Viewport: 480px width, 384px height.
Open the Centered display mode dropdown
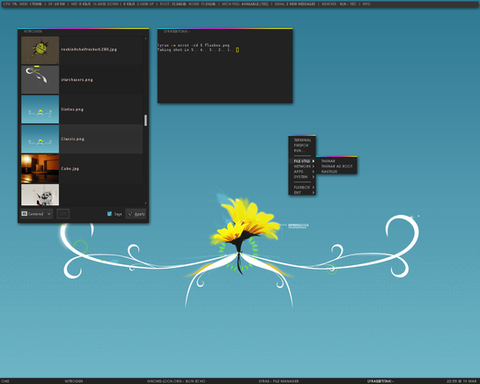pos(36,214)
